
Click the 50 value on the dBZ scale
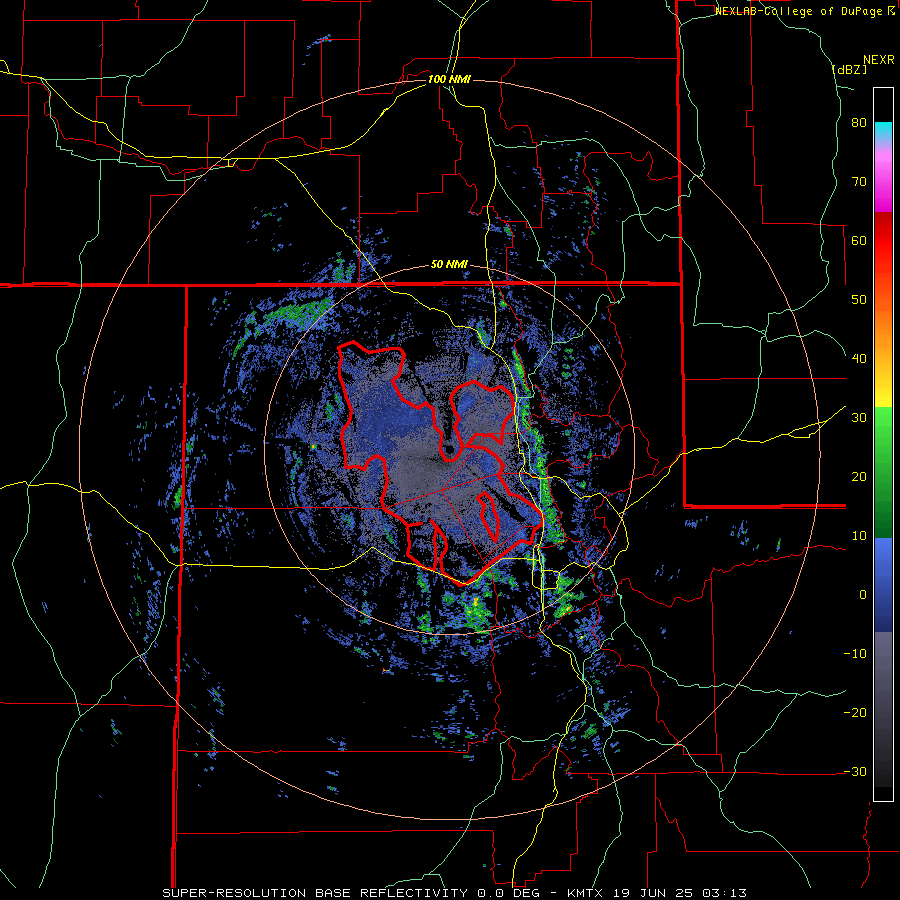pyautogui.click(x=859, y=300)
